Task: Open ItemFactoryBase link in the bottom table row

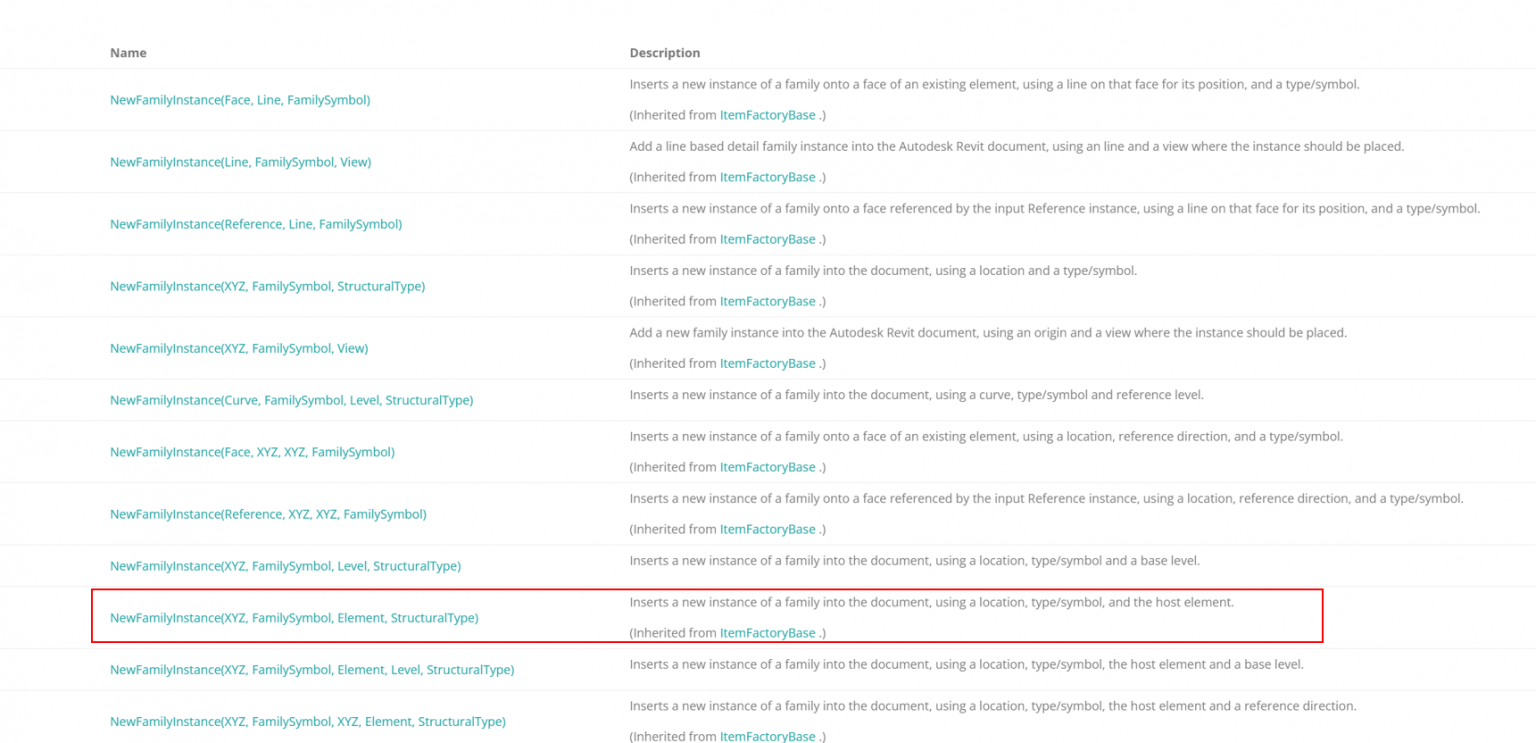Action: point(767,737)
